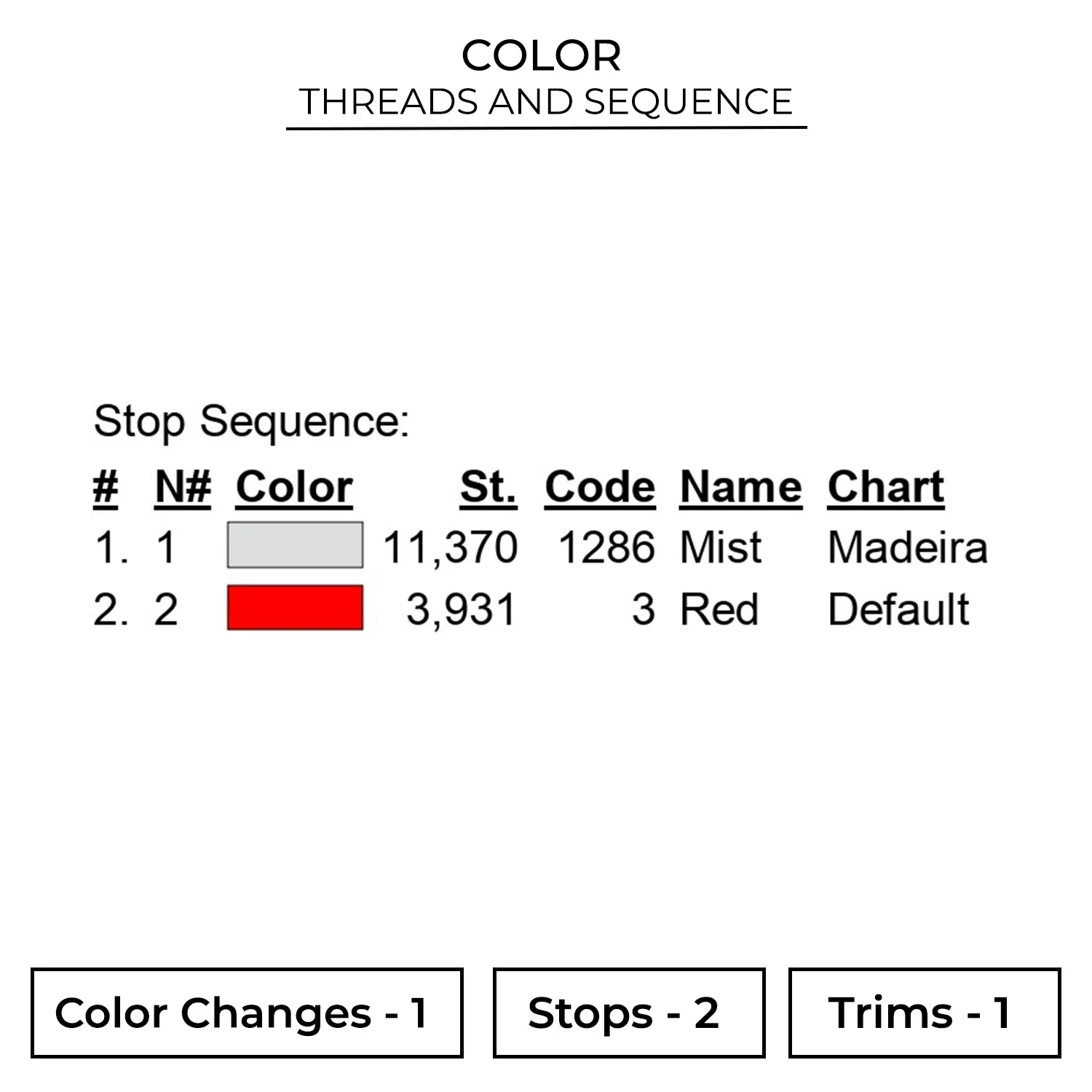1092x1092 pixels.
Task: Click thread code 1286
Action: point(606,547)
